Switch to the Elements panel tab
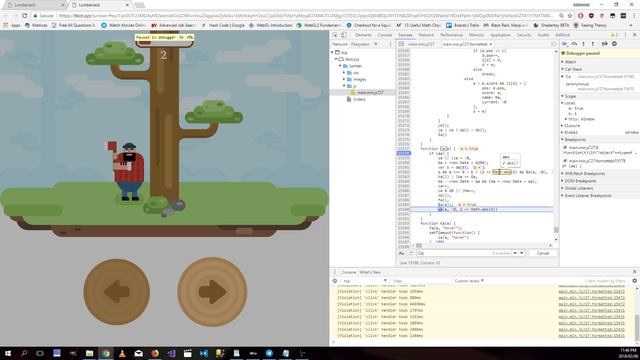Viewport: 640px width, 360px height. click(x=363, y=35)
